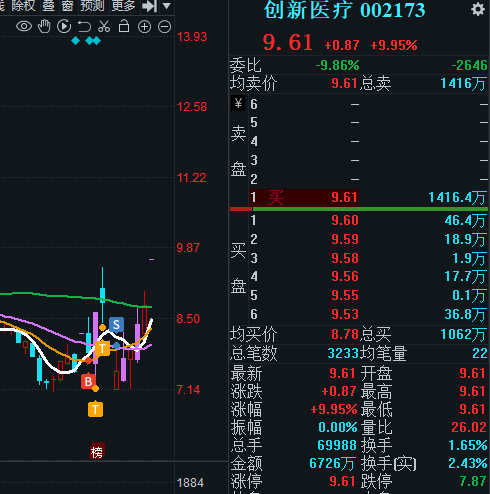This screenshot has width=490, height=494.
Task: Select buy level 4 price 9.56
Action: 345,276
